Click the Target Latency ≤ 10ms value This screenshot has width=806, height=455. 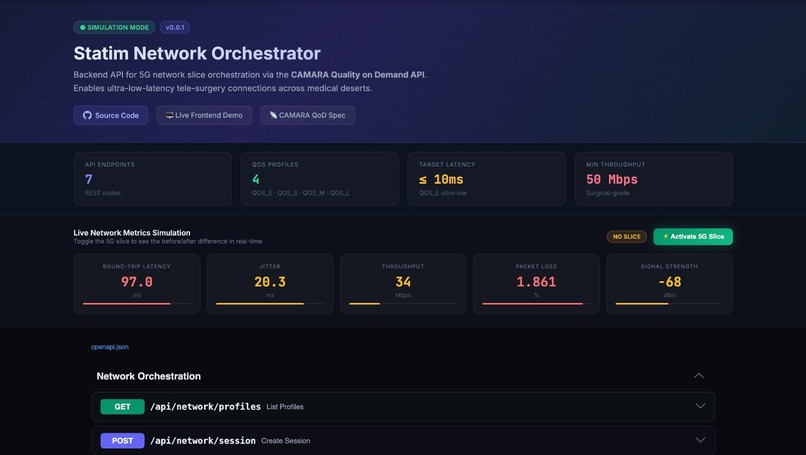pos(441,179)
